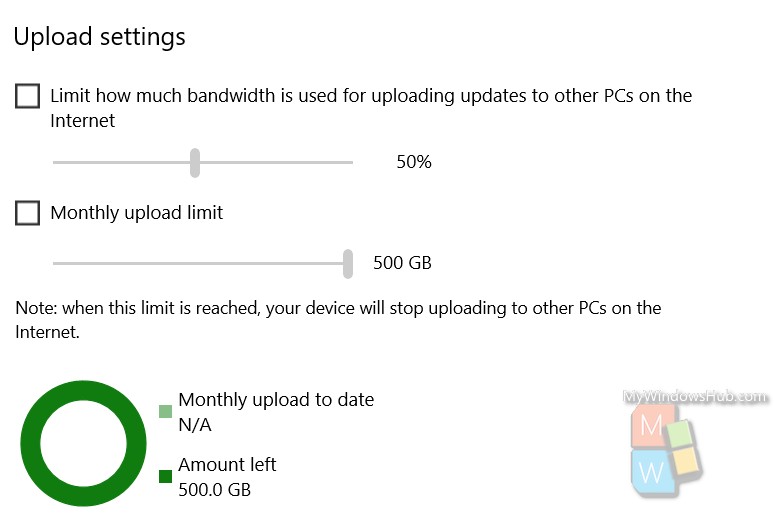This screenshot has width=775, height=530.
Task: Click the green usage donut chart
Action: click(83, 443)
